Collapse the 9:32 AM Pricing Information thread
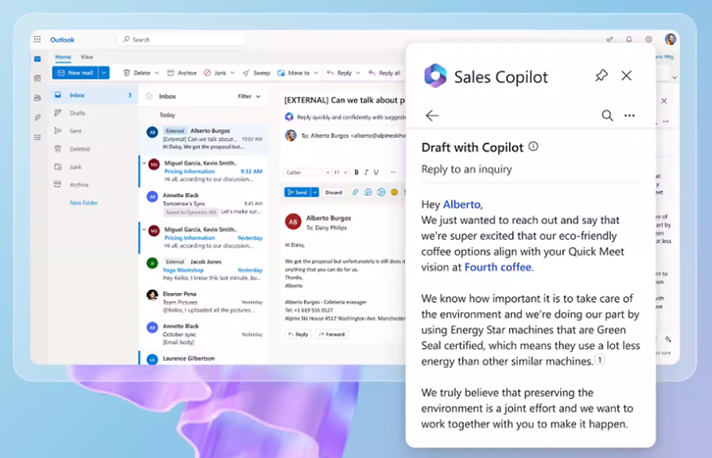Screen dimensions: 712x458 coord(144,163)
